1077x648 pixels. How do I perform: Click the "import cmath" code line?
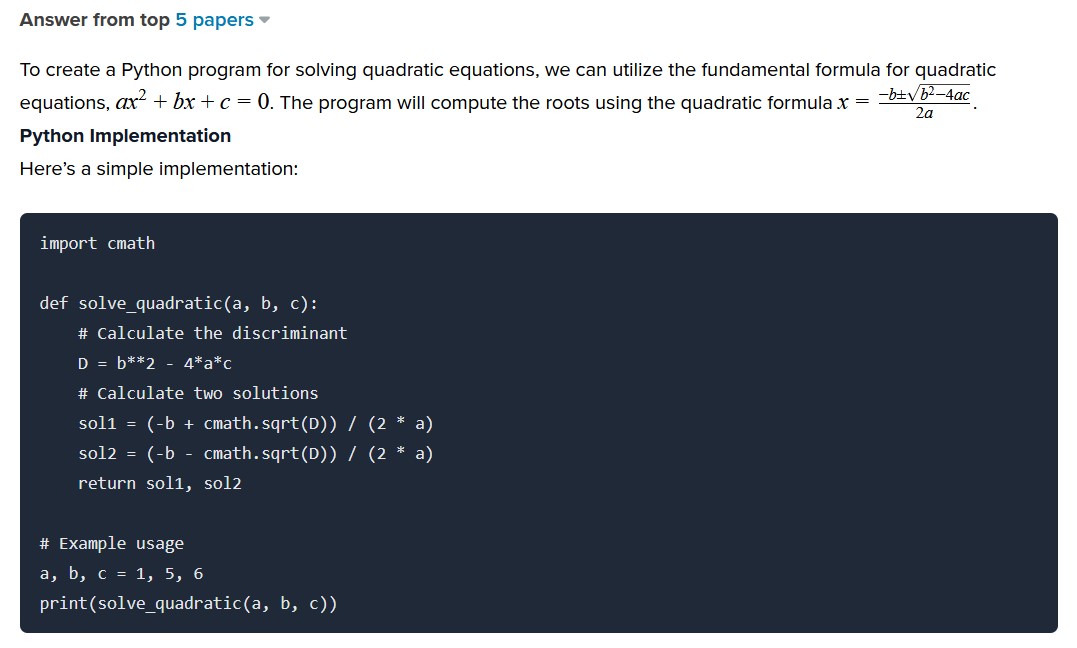pos(97,243)
